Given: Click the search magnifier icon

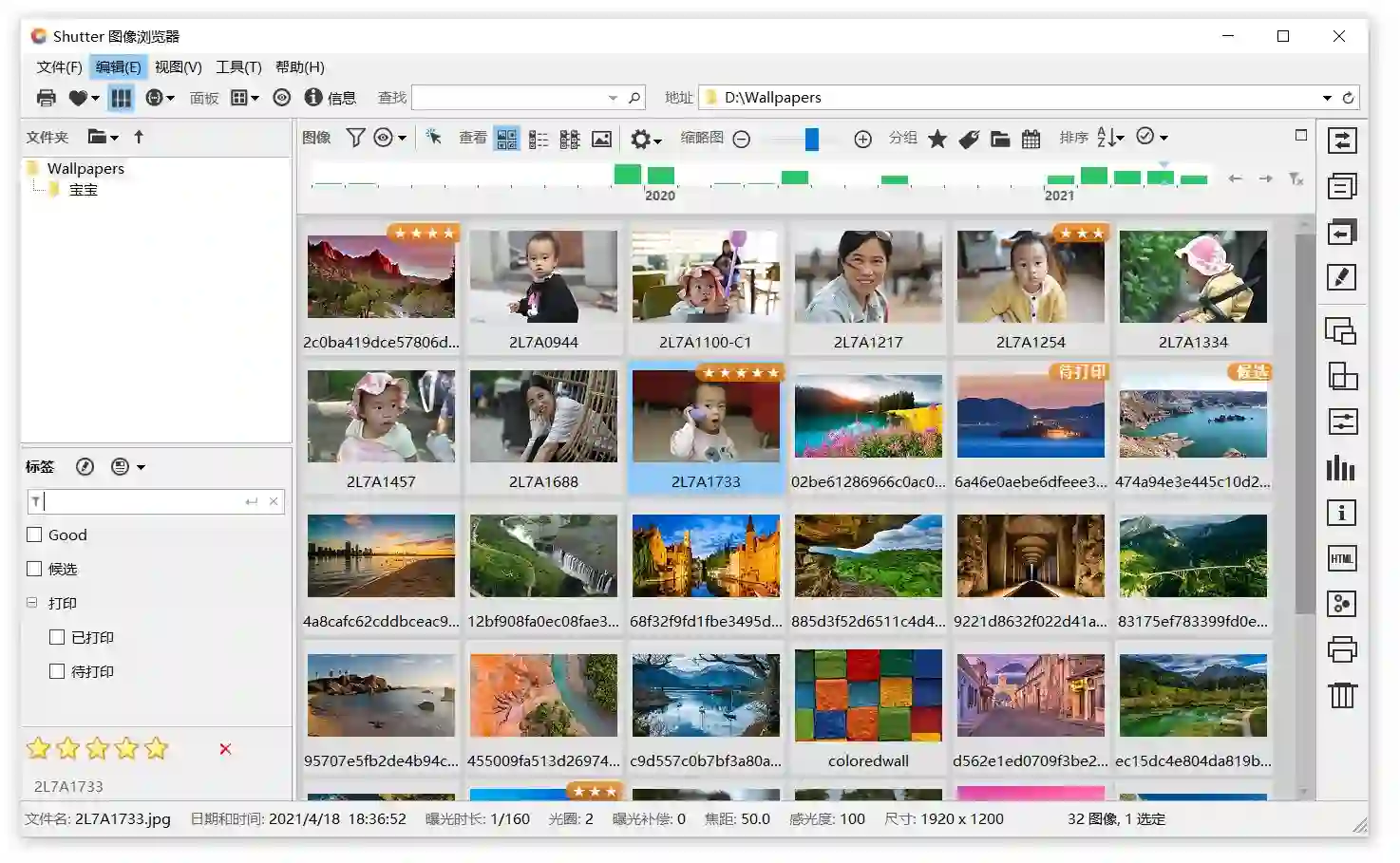Looking at the screenshot, I should (x=634, y=98).
